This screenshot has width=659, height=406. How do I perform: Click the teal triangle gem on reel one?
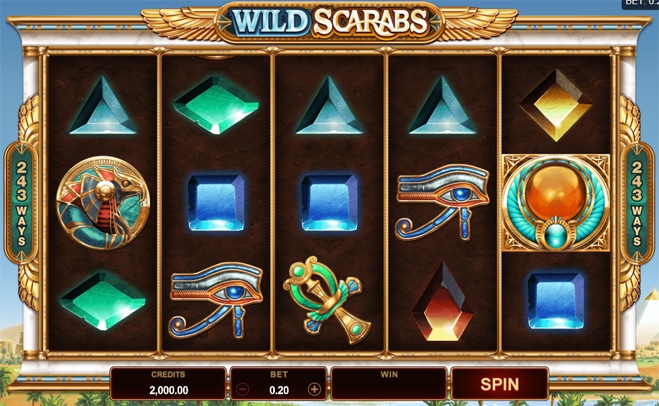coord(103,105)
